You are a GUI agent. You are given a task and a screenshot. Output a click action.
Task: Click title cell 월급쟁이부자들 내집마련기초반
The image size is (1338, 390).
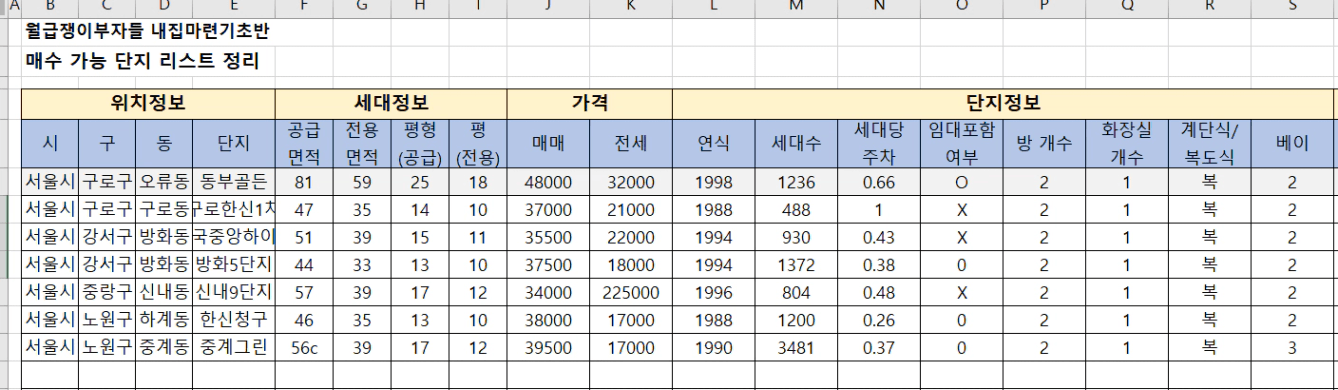(148, 31)
